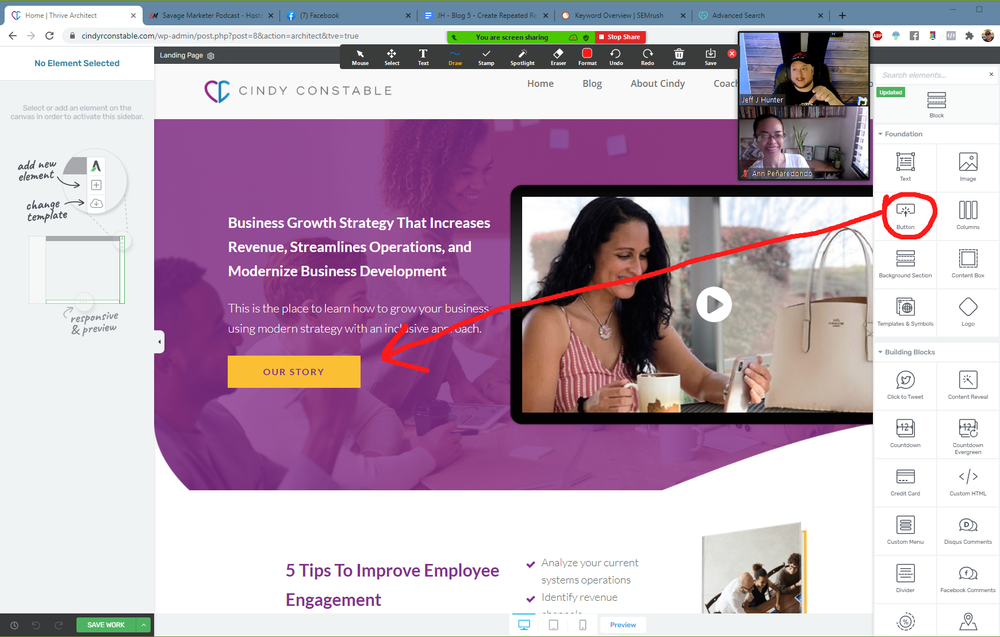Image resolution: width=1000 pixels, height=637 pixels.
Task: Add a Custom Menu element
Action: [x=905, y=529]
